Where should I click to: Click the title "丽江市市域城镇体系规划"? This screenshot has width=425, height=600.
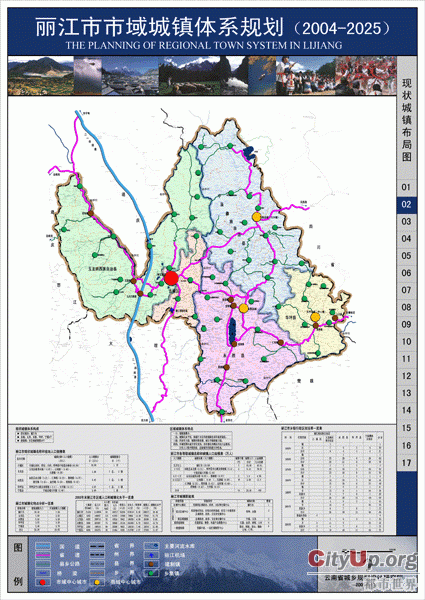click(x=160, y=28)
